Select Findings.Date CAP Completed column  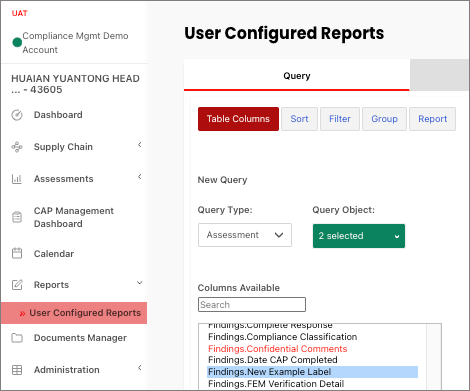pyautogui.click(x=273, y=360)
